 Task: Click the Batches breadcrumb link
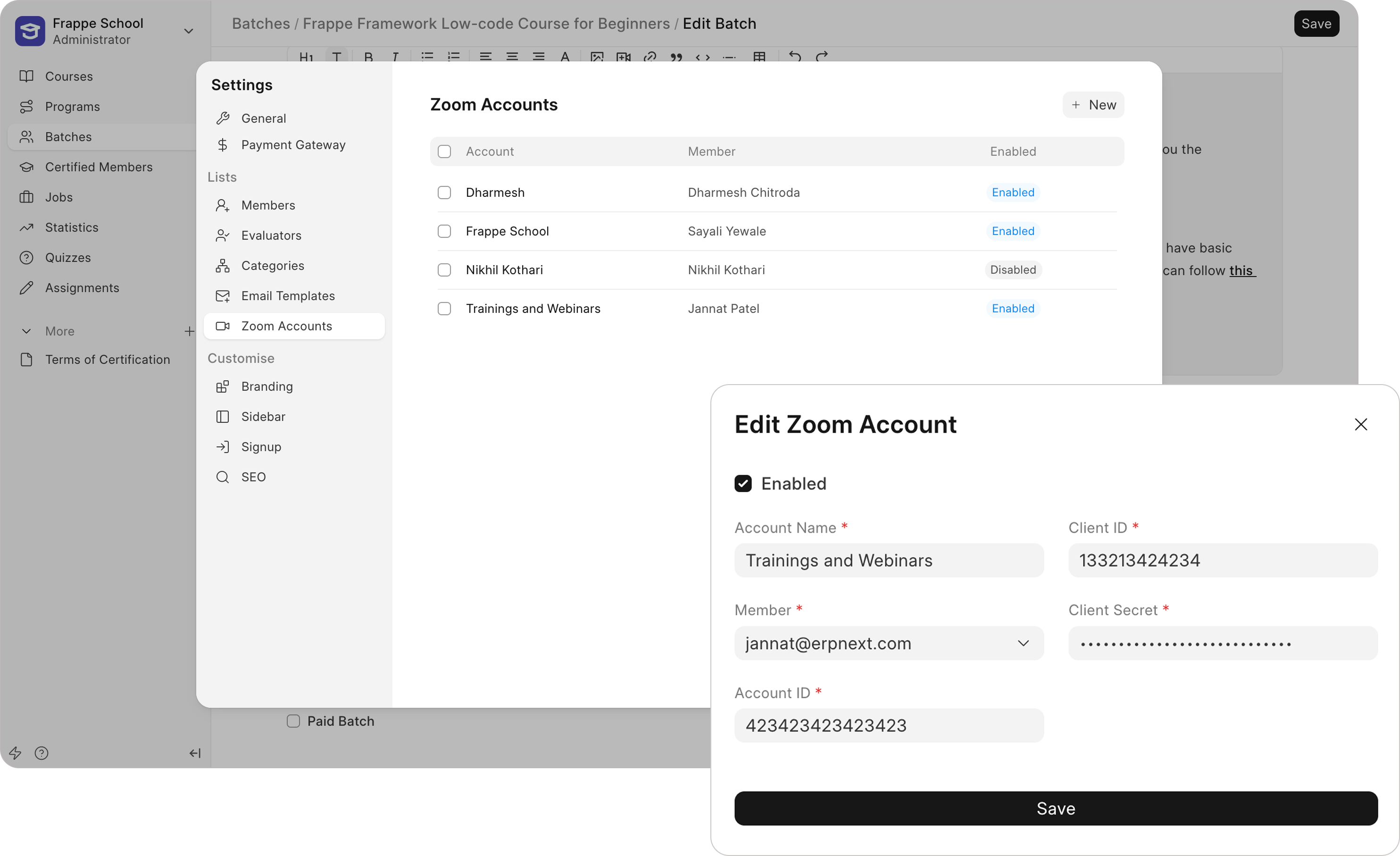261,23
